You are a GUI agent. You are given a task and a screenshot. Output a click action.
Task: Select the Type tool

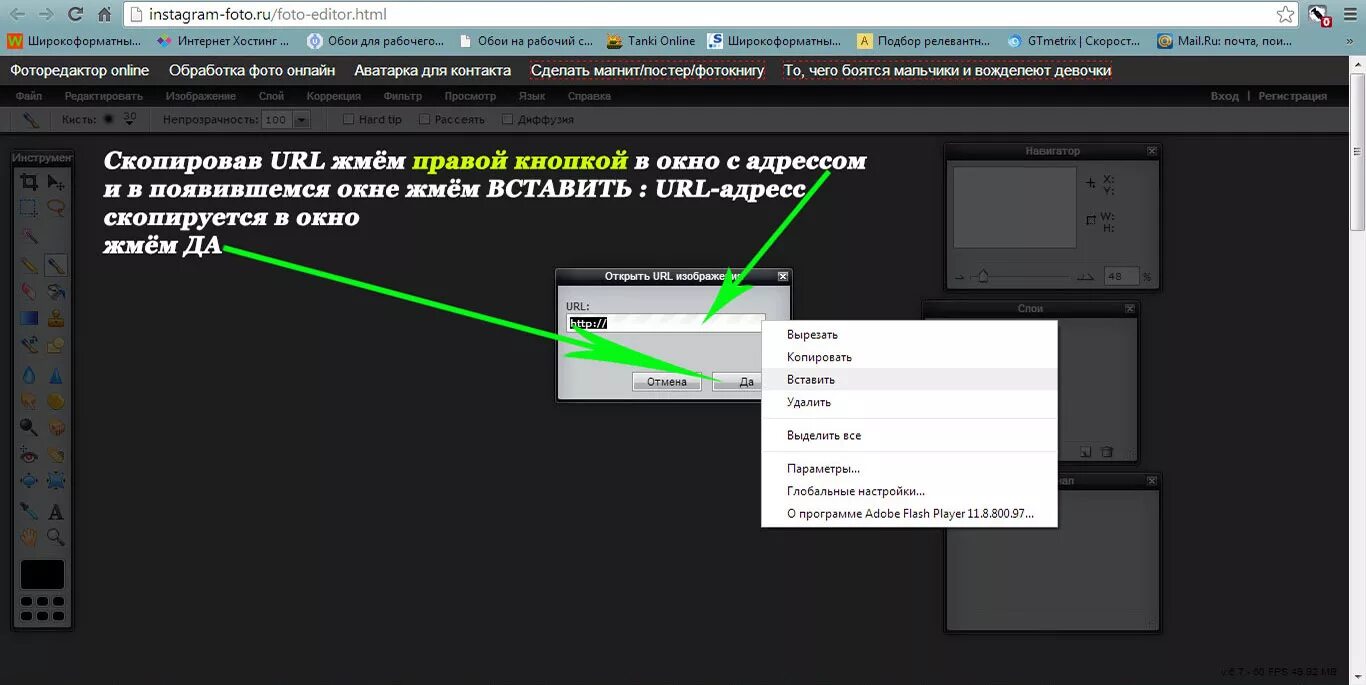tap(57, 511)
